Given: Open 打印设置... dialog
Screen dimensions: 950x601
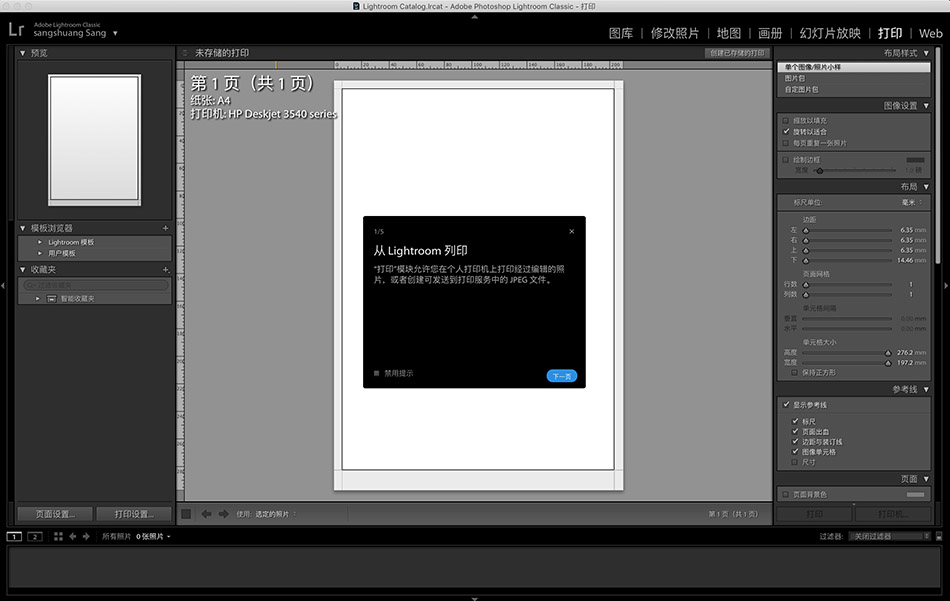Looking at the screenshot, I should coord(134,514).
